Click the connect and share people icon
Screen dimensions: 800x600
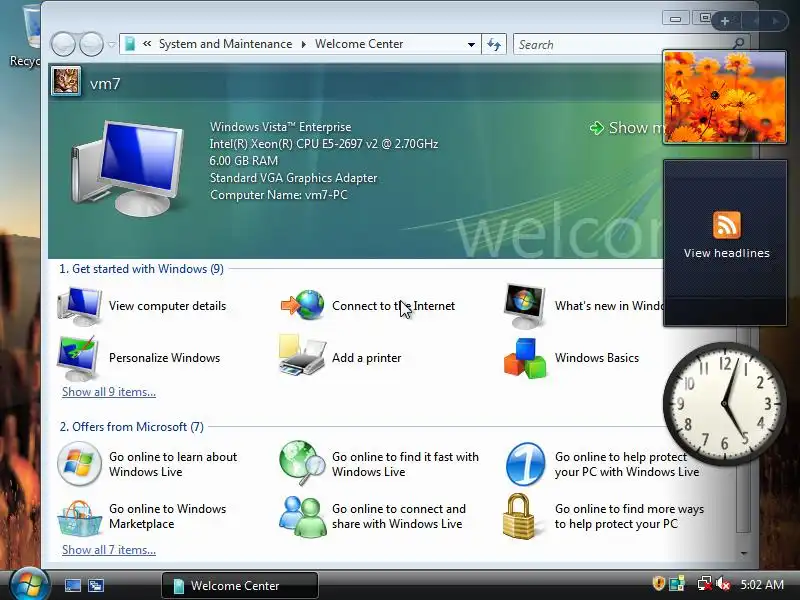pyautogui.click(x=303, y=517)
